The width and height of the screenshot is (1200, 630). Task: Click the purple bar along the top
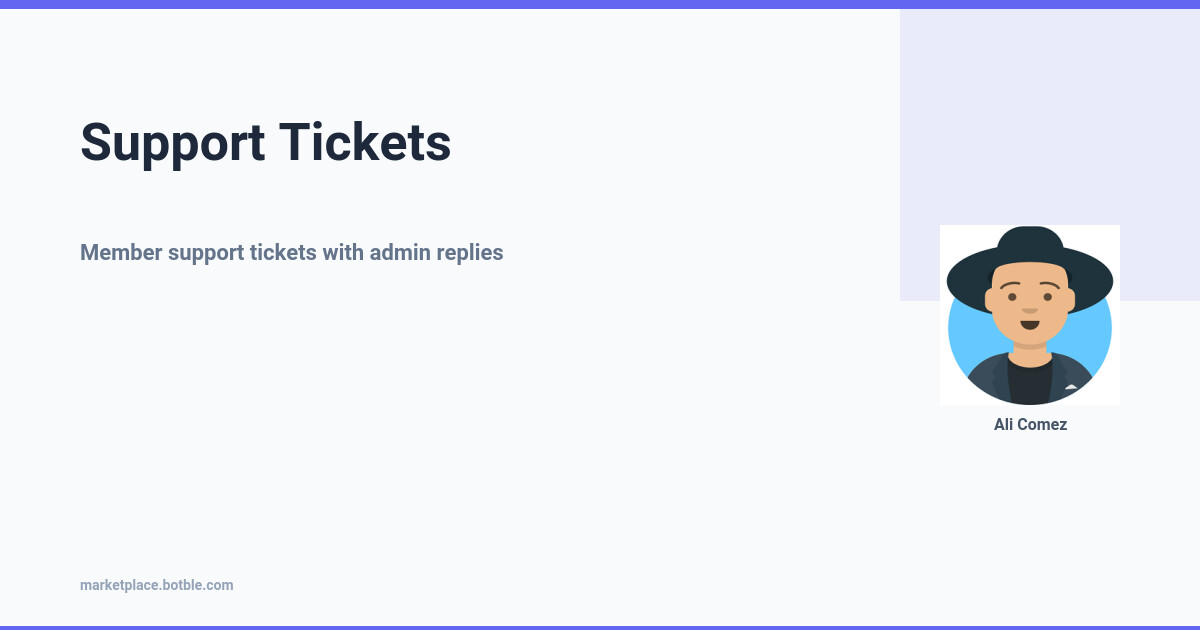pos(600,4)
